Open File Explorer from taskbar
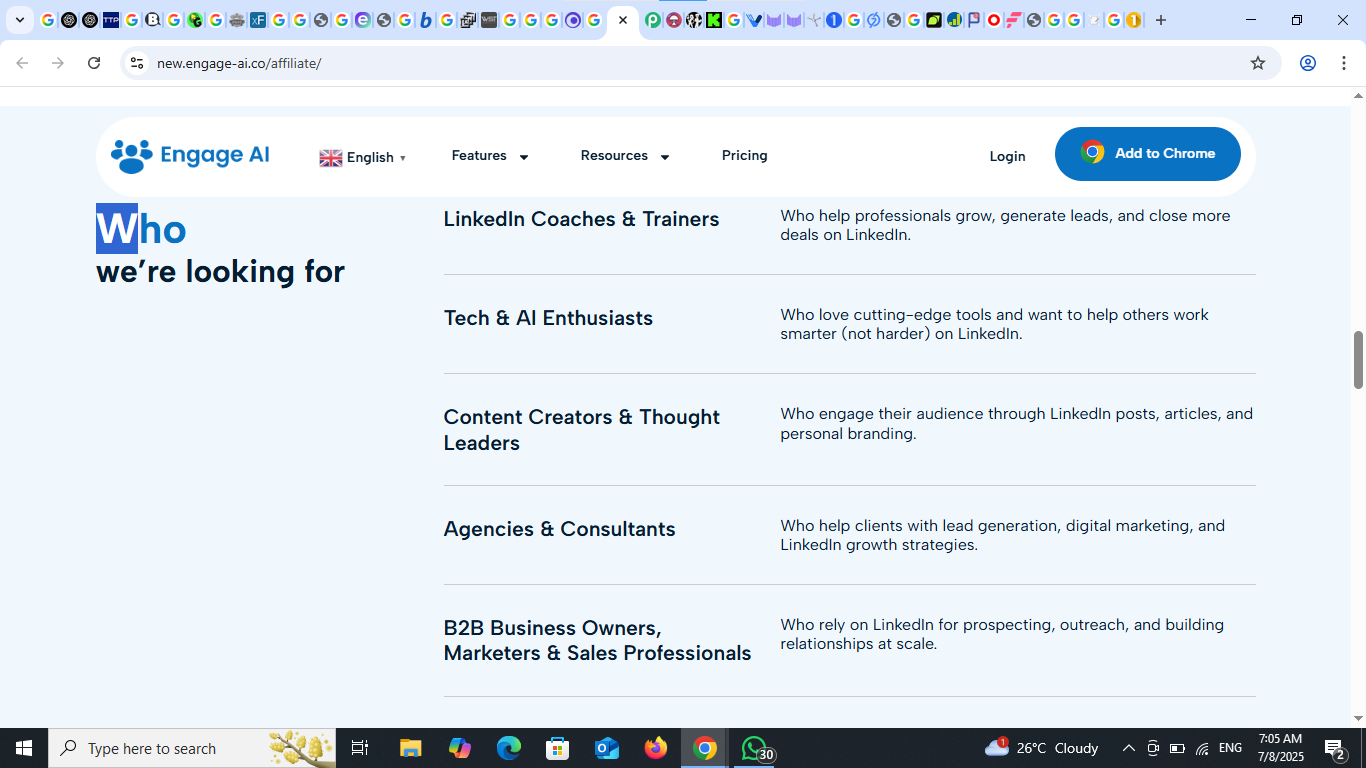Image resolution: width=1366 pixels, height=768 pixels. (x=411, y=748)
